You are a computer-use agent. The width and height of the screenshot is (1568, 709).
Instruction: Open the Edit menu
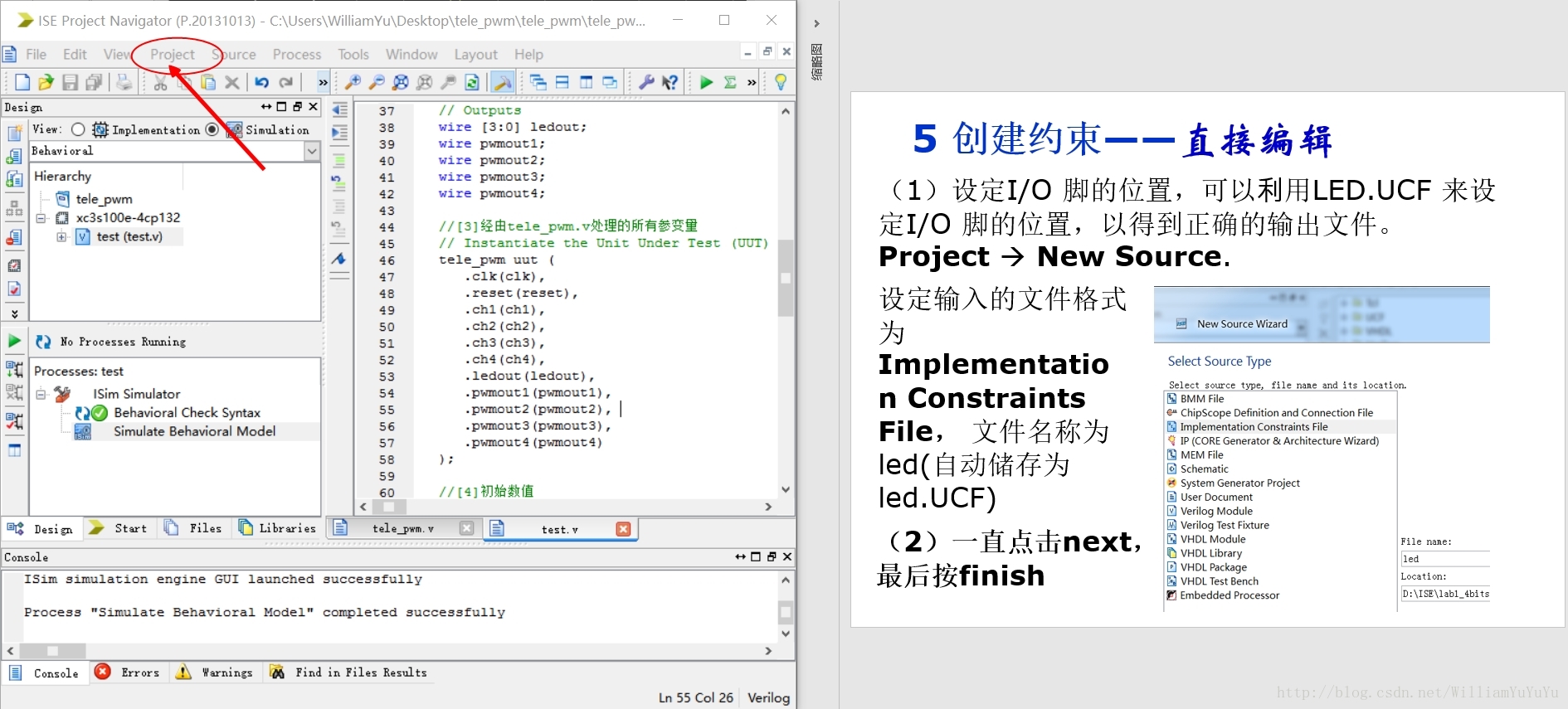(75, 54)
